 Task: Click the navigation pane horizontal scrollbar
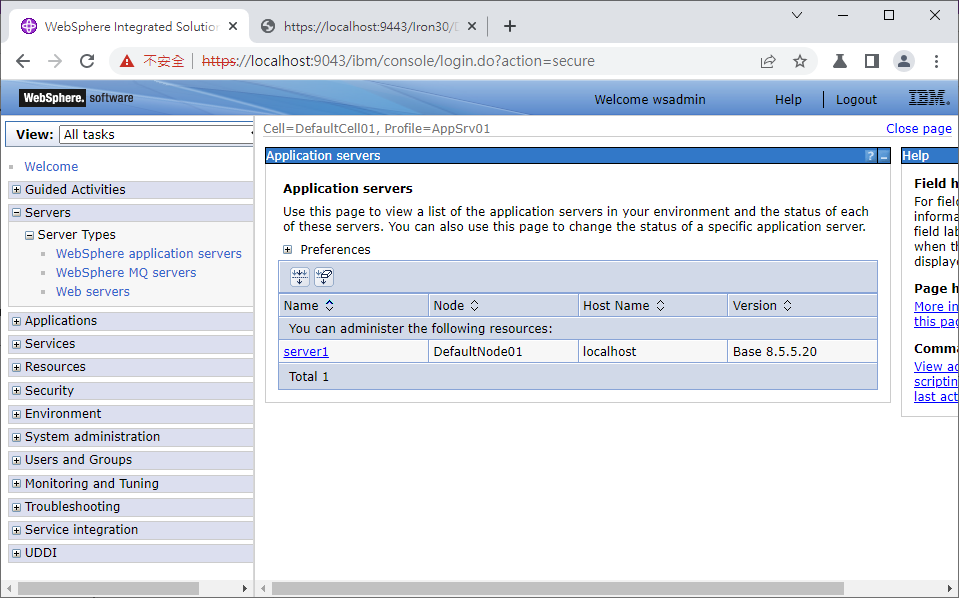click(108, 588)
